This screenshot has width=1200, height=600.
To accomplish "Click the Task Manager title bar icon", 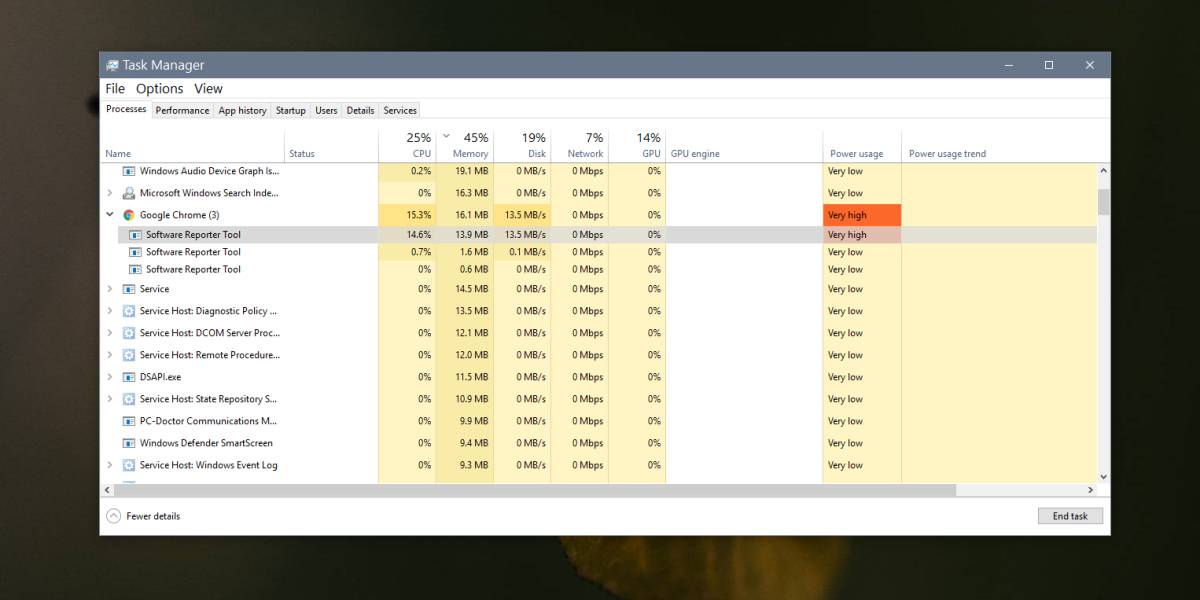I will pos(112,65).
